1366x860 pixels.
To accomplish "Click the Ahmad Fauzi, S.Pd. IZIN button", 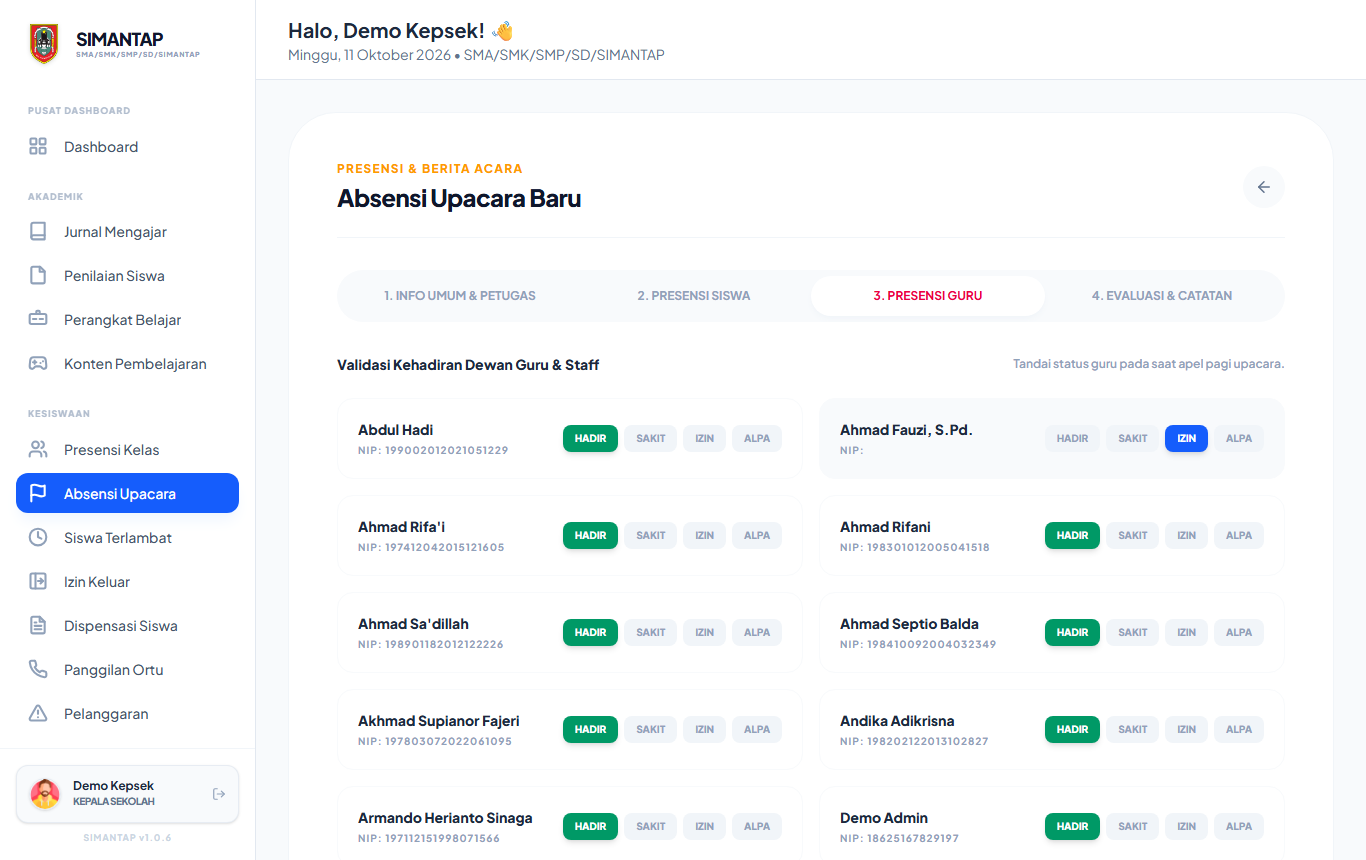I will [1187, 439].
